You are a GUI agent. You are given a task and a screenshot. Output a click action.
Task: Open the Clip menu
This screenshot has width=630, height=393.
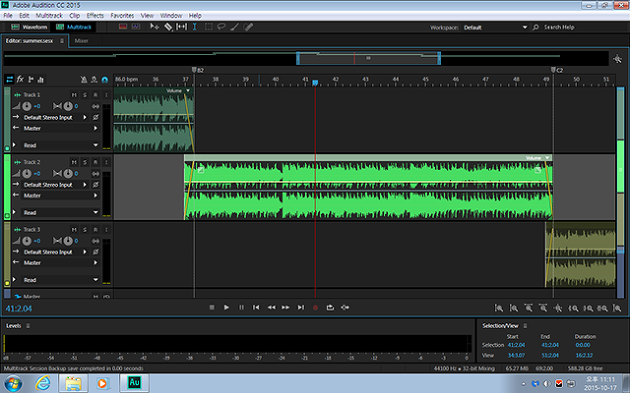click(x=74, y=16)
